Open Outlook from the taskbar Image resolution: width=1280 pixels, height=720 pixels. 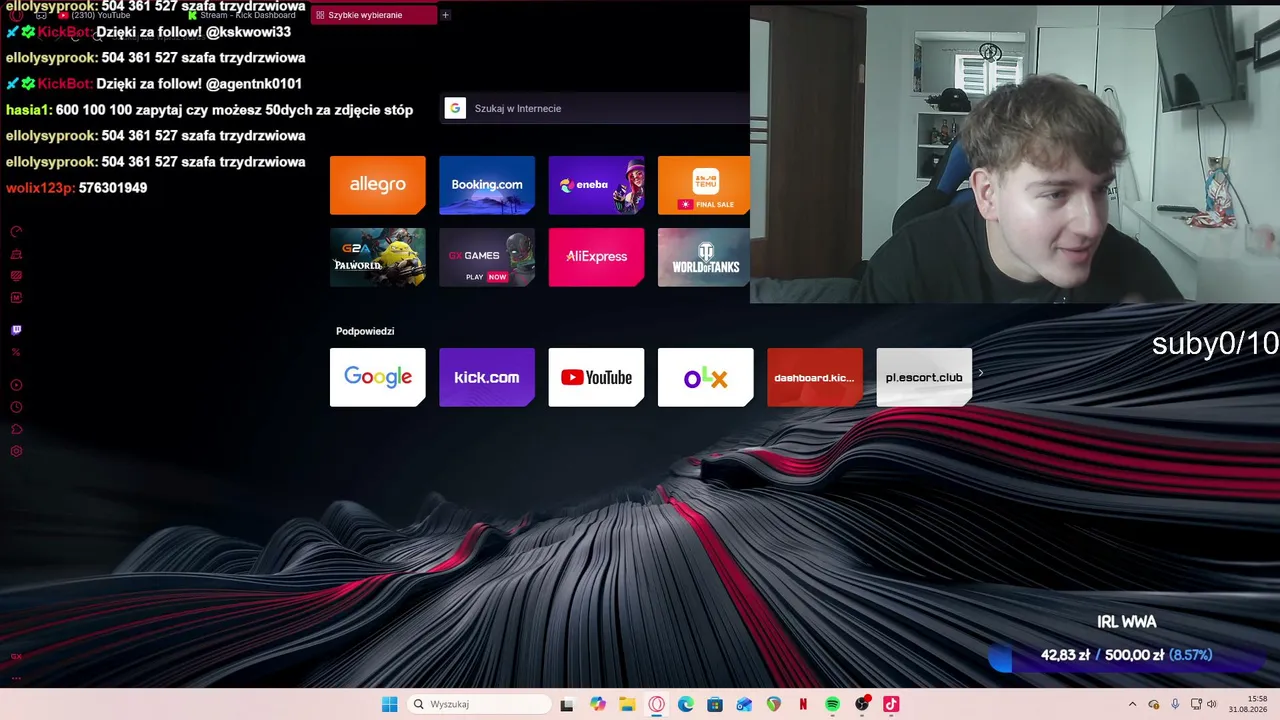[x=744, y=704]
